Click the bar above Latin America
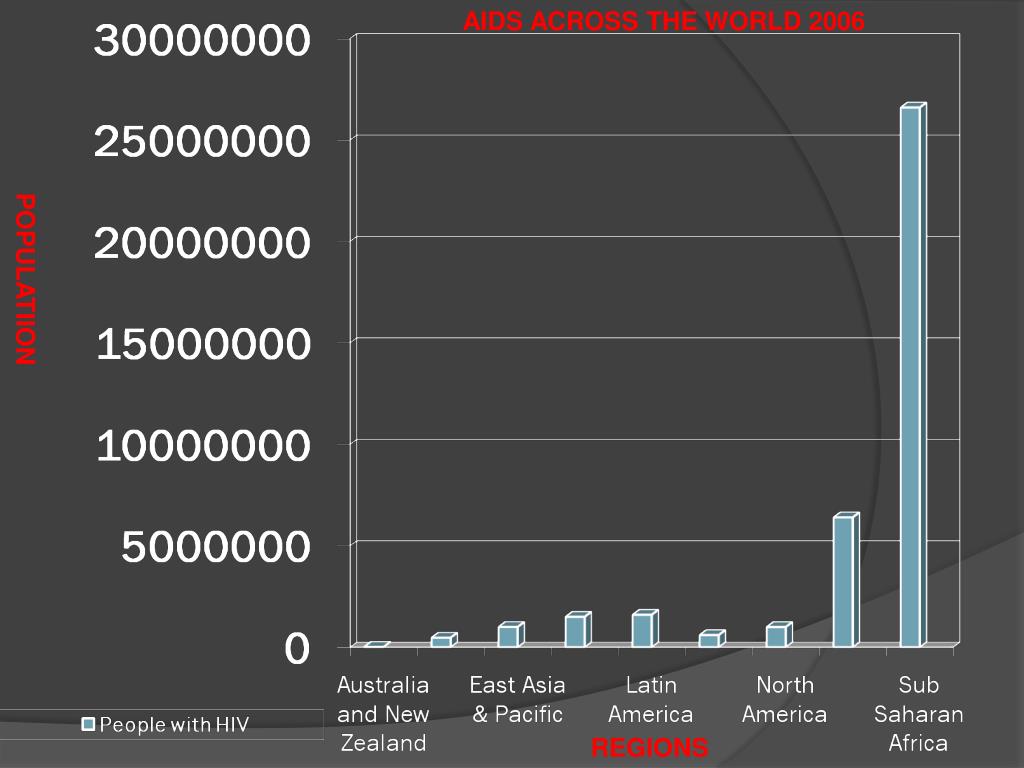 click(645, 628)
